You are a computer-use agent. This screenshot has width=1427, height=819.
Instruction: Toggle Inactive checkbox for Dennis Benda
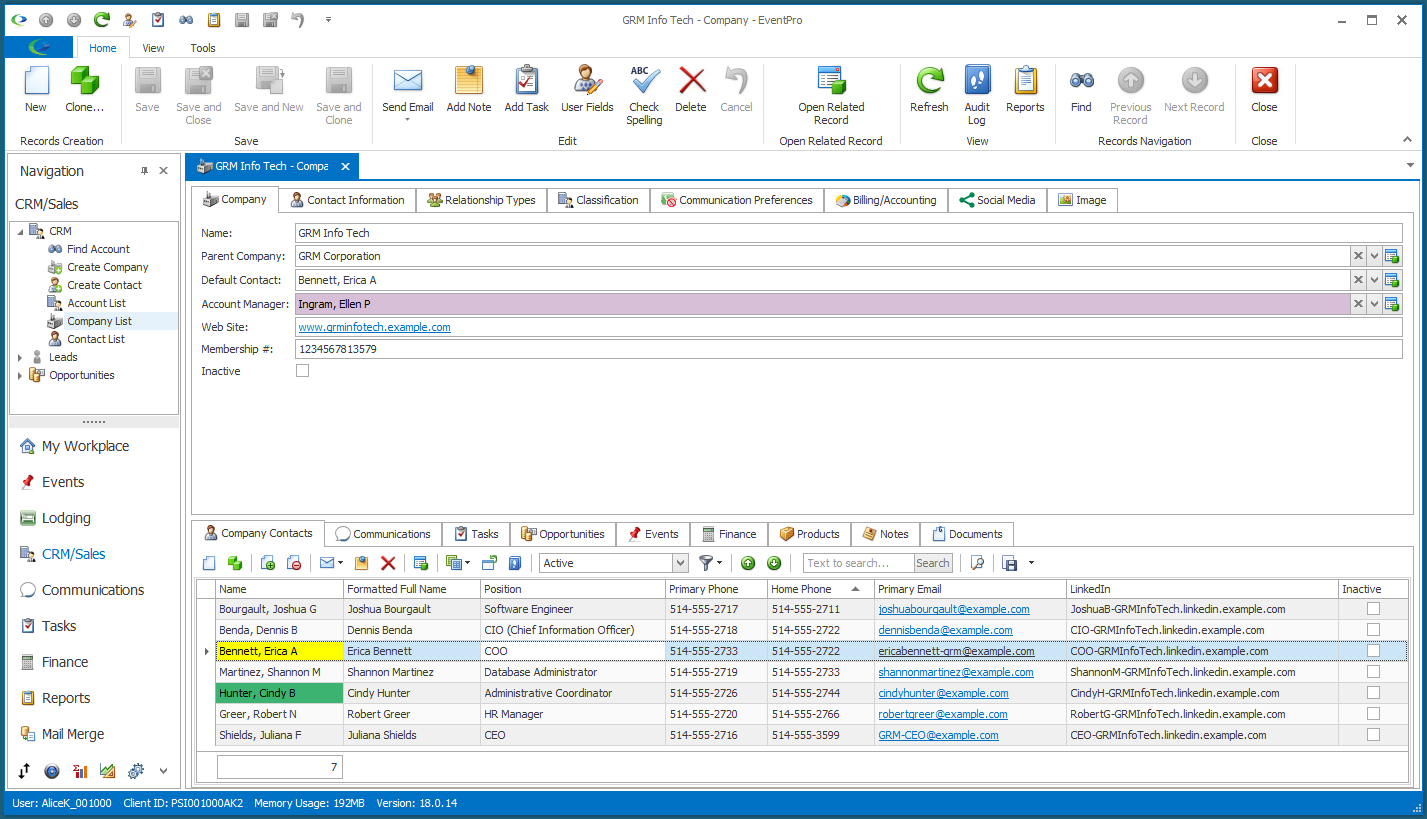tap(1373, 630)
